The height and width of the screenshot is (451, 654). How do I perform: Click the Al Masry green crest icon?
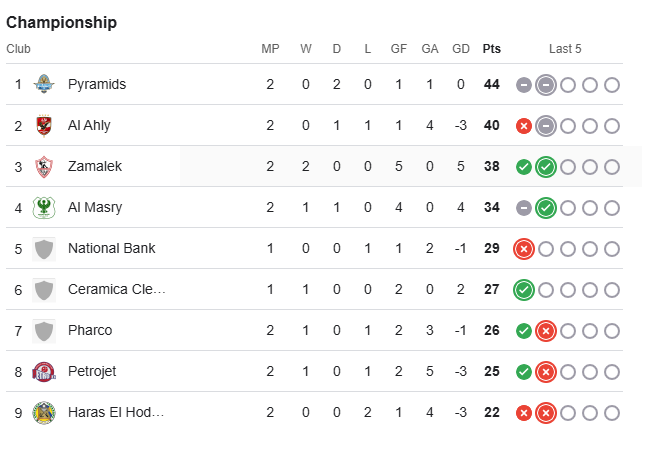[44, 207]
